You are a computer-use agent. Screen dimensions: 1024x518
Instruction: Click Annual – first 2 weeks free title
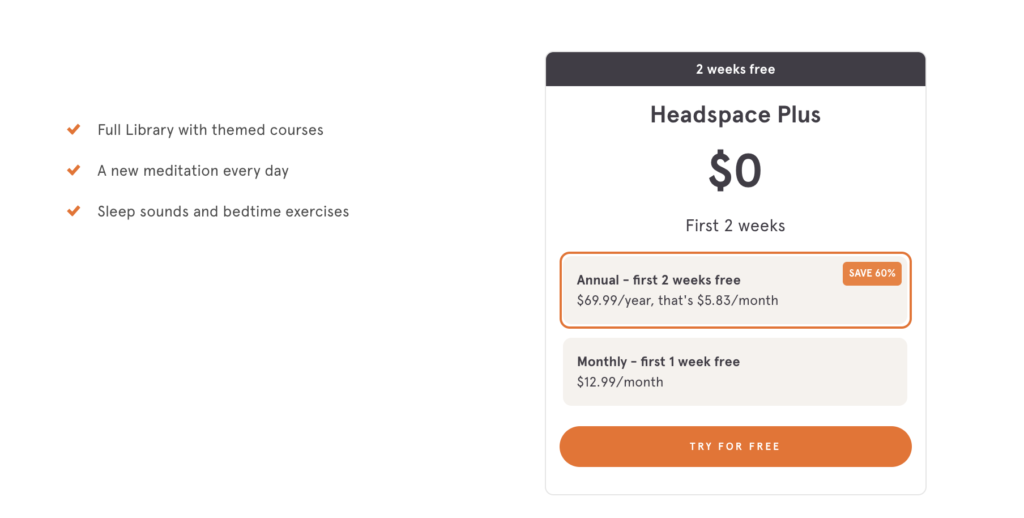click(x=658, y=280)
